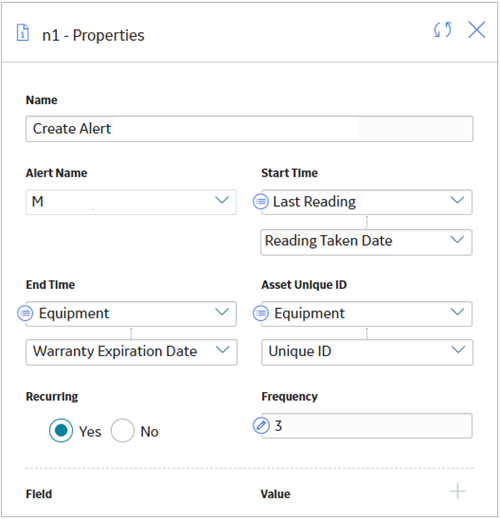
Task: Open the Unique ID dropdown
Action: 367,352
